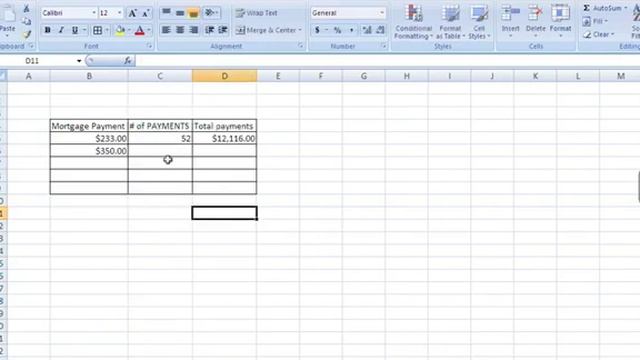This screenshot has width=640, height=360.
Task: Align text left
Action: [166, 30]
